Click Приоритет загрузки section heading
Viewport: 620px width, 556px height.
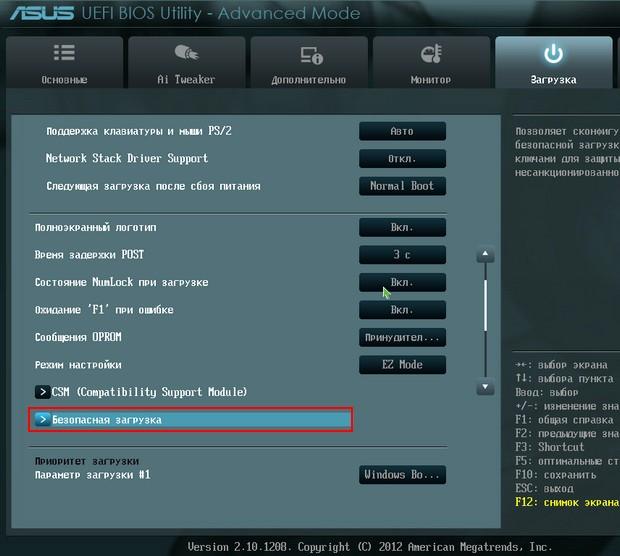coord(87,461)
